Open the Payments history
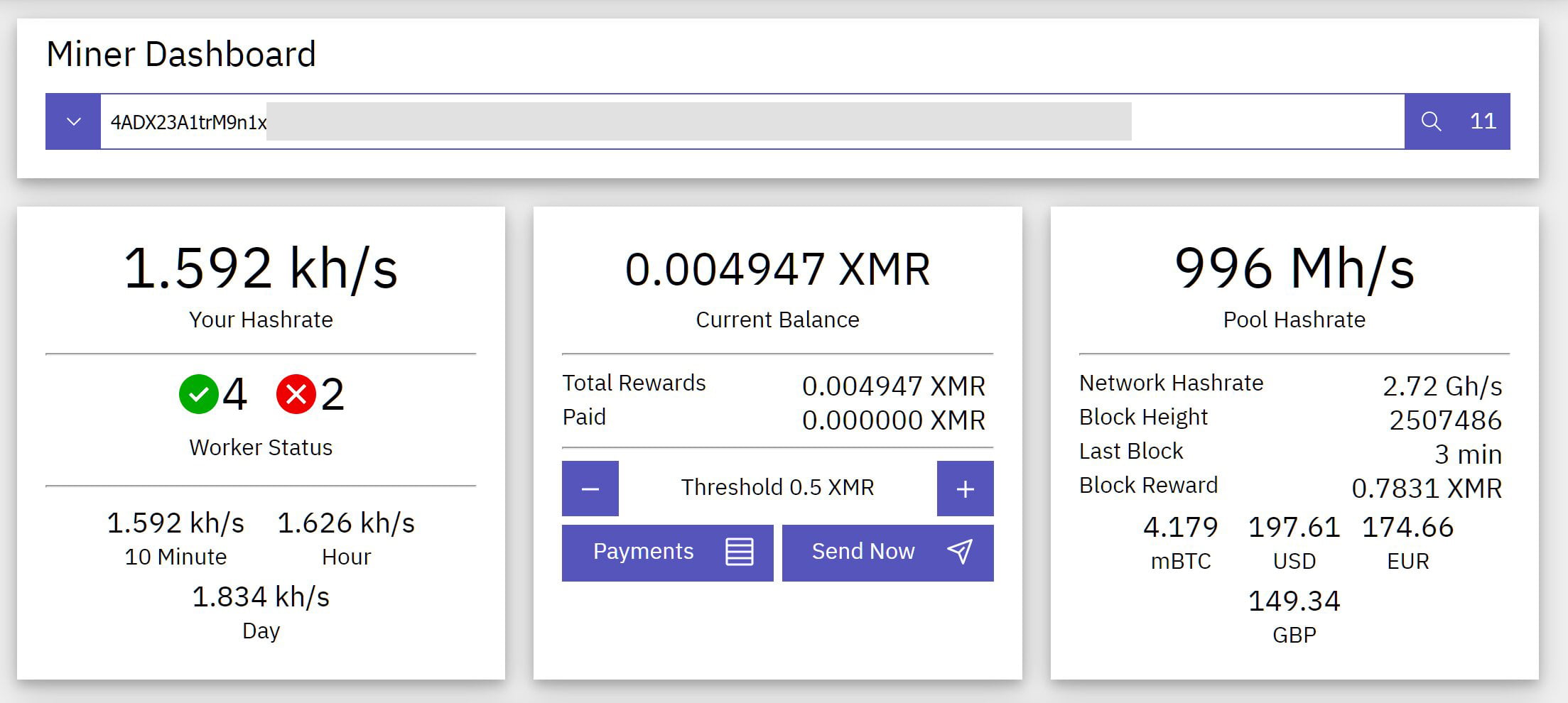1568x703 pixels. coord(643,552)
